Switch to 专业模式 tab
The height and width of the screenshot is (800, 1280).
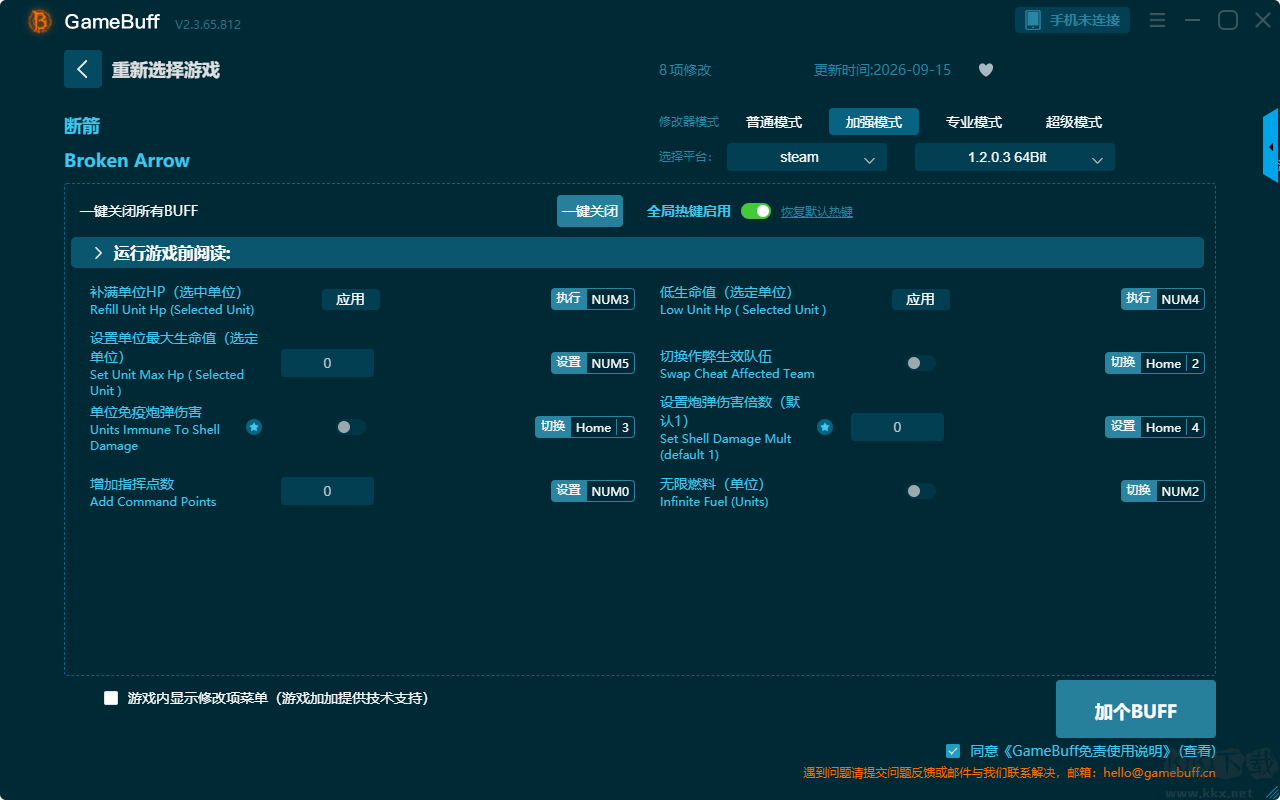(x=974, y=122)
